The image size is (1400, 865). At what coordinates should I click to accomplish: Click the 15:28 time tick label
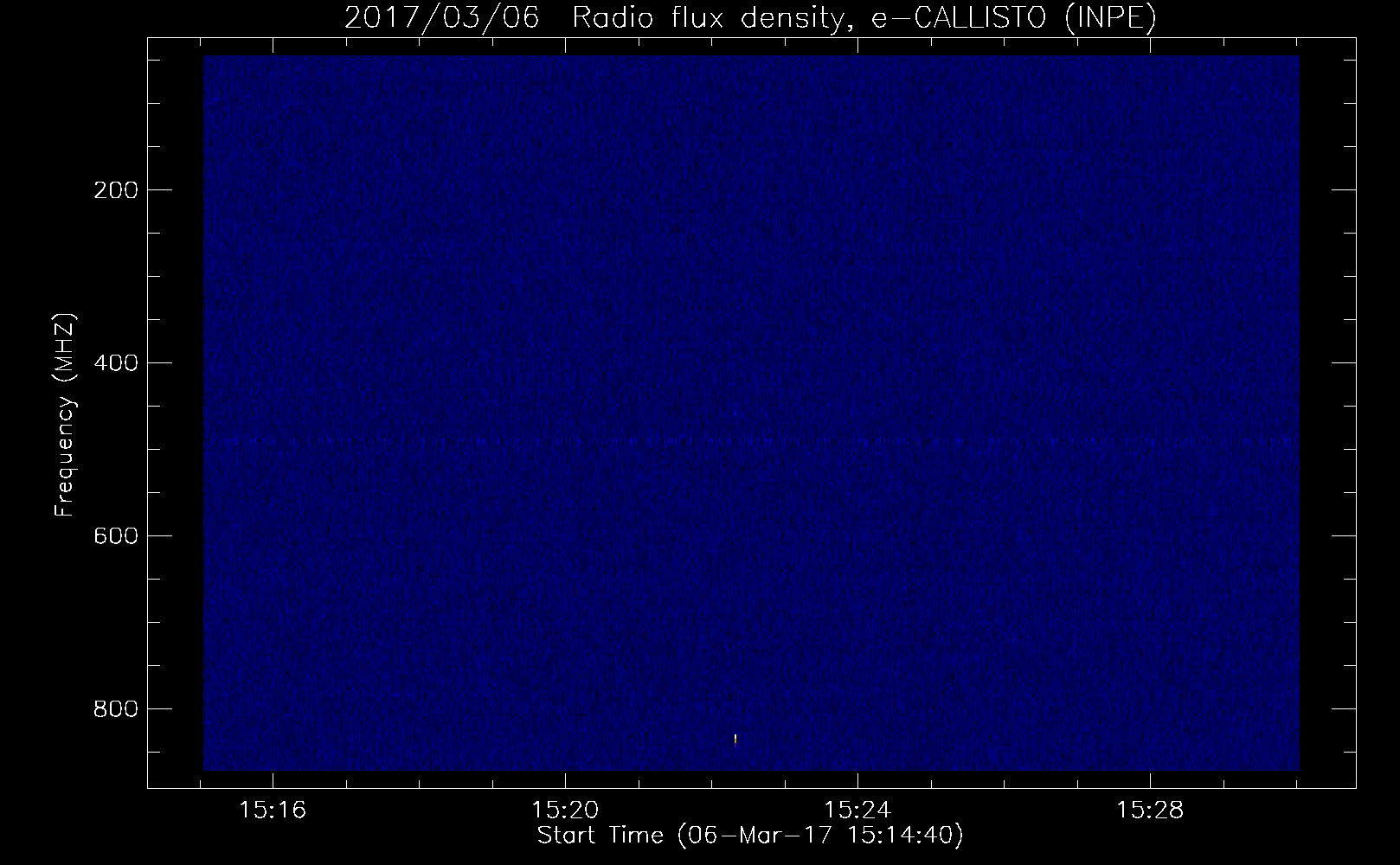tap(1150, 811)
